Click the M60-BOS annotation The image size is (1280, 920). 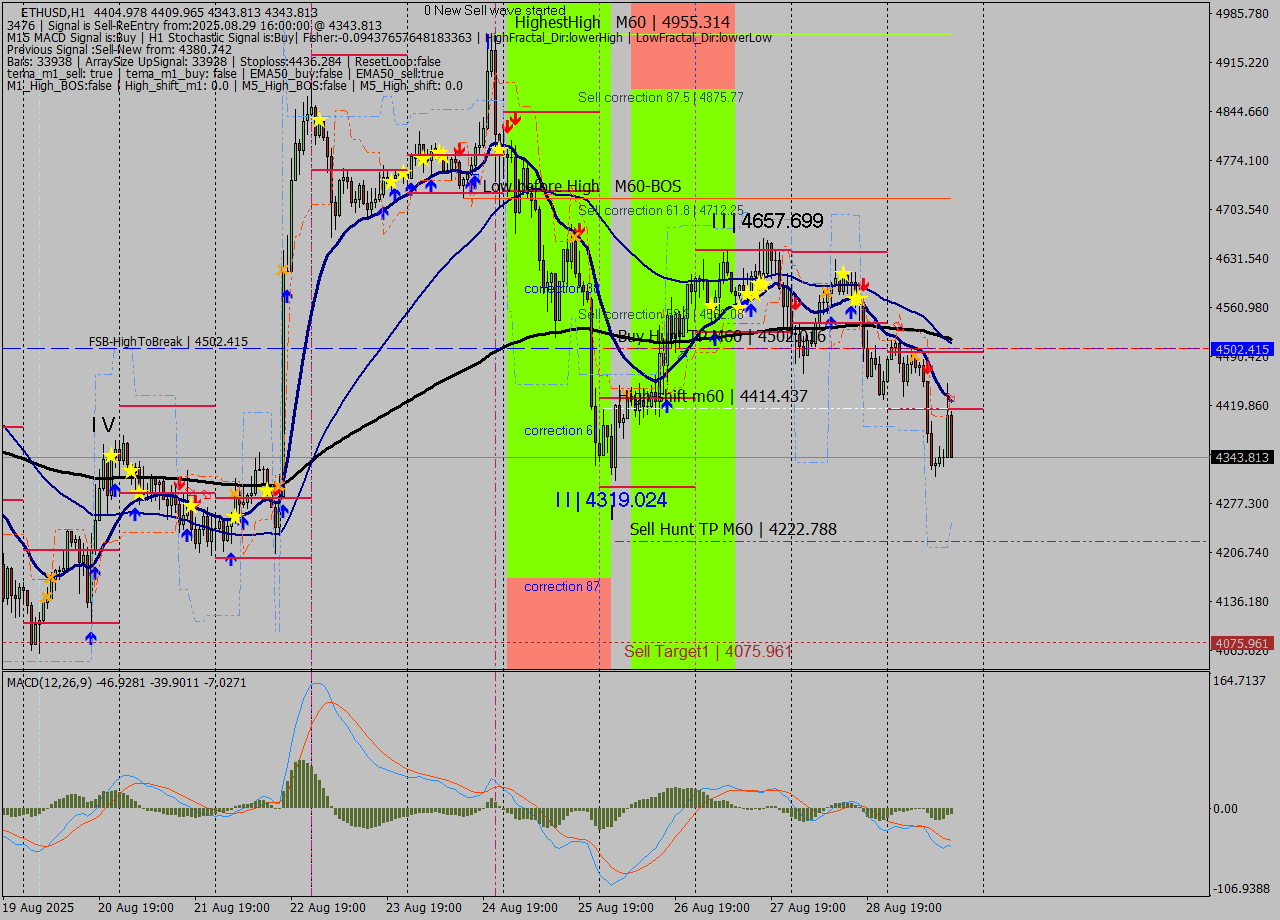(x=650, y=186)
